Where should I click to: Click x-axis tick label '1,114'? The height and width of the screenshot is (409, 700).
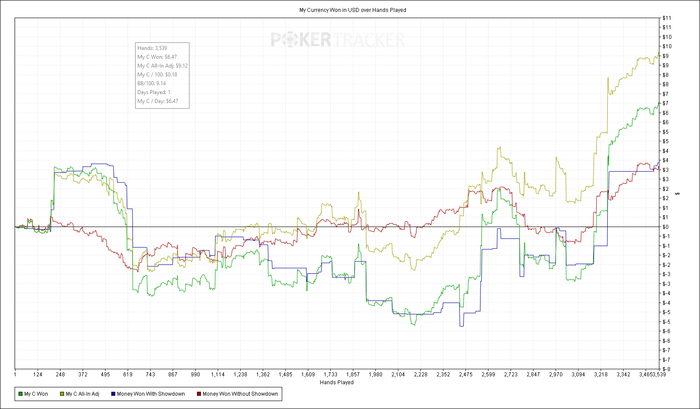tap(218, 375)
